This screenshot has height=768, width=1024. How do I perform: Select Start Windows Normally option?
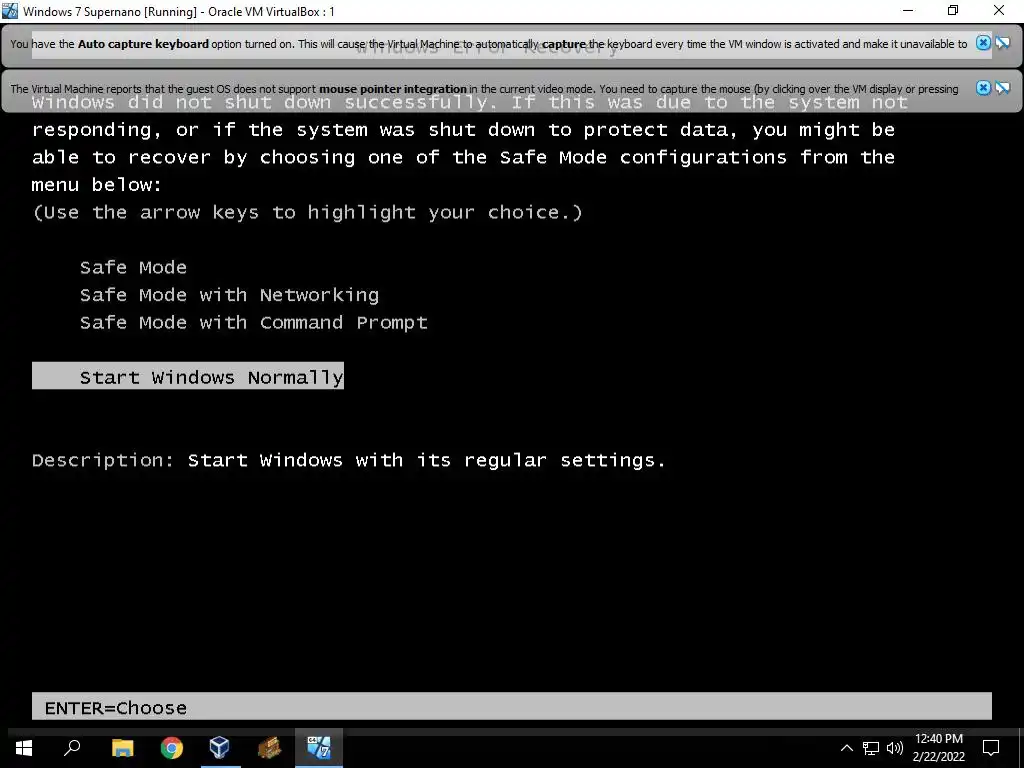pos(188,376)
